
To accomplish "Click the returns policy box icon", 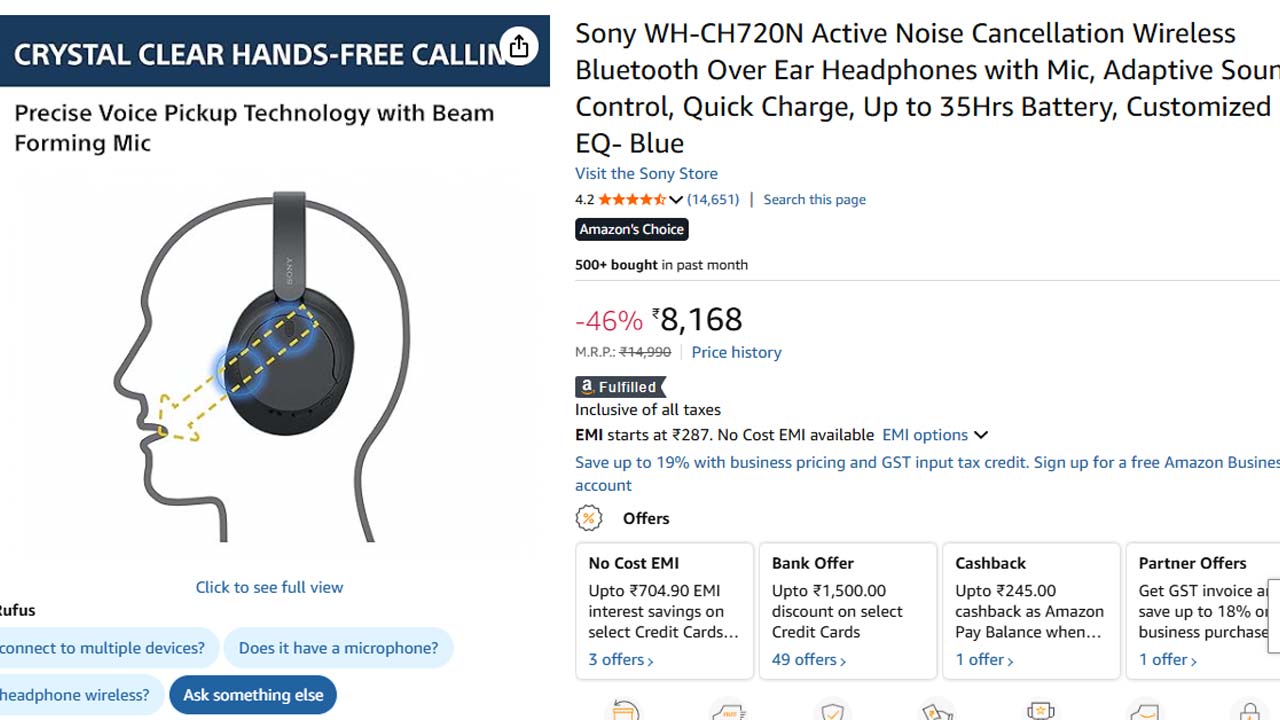I will pyautogui.click(x=625, y=711).
